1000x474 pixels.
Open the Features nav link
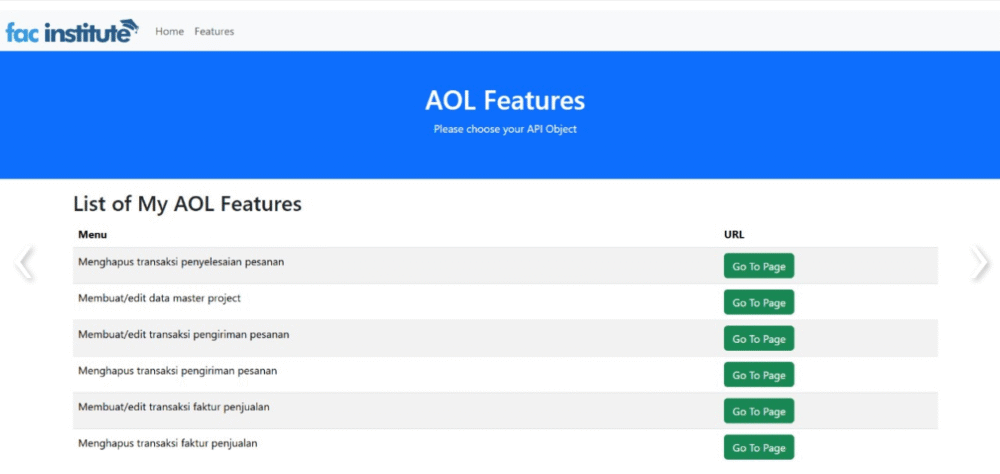214,31
